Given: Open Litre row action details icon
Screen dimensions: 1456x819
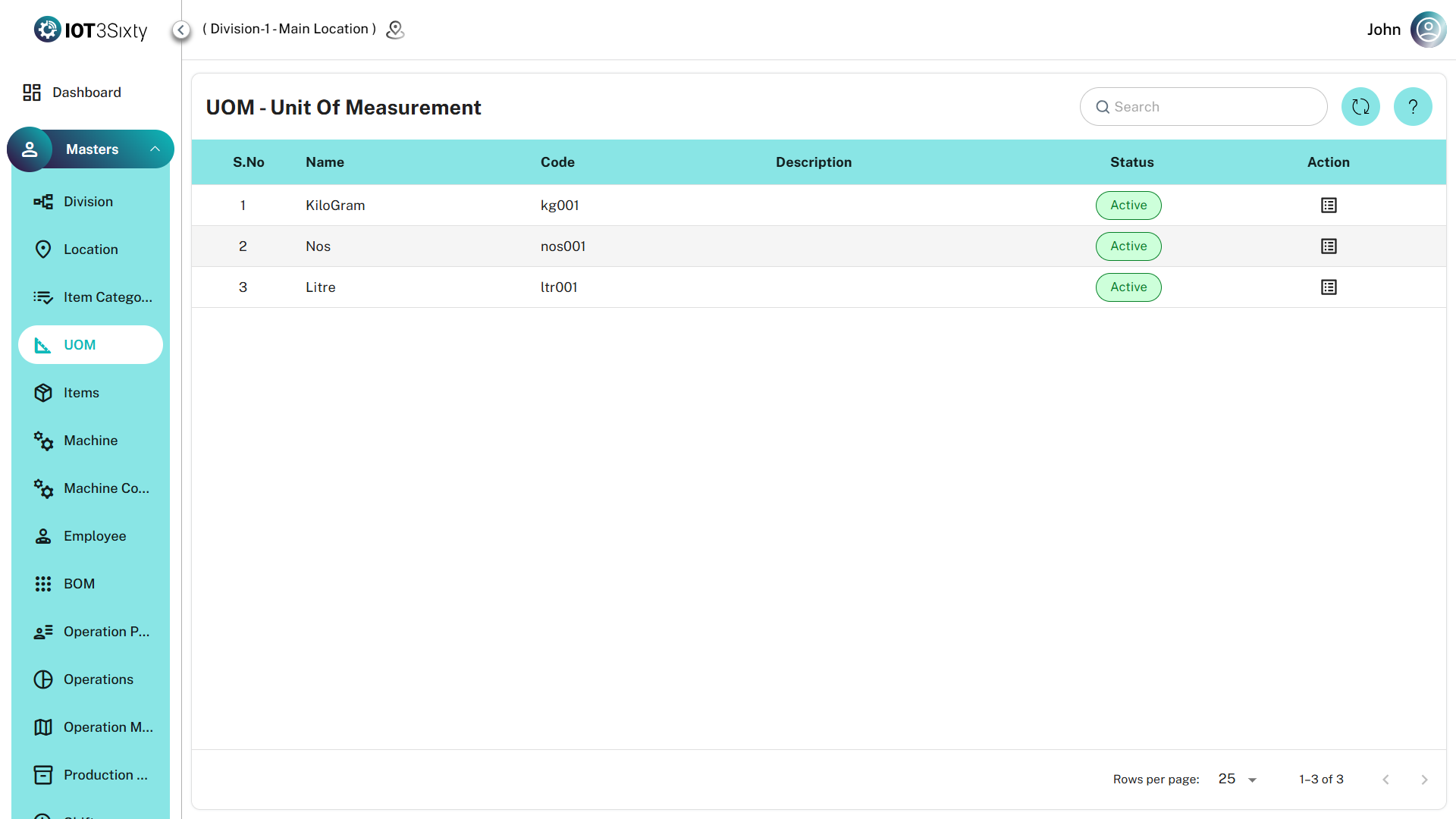Looking at the screenshot, I should pyautogui.click(x=1329, y=287).
